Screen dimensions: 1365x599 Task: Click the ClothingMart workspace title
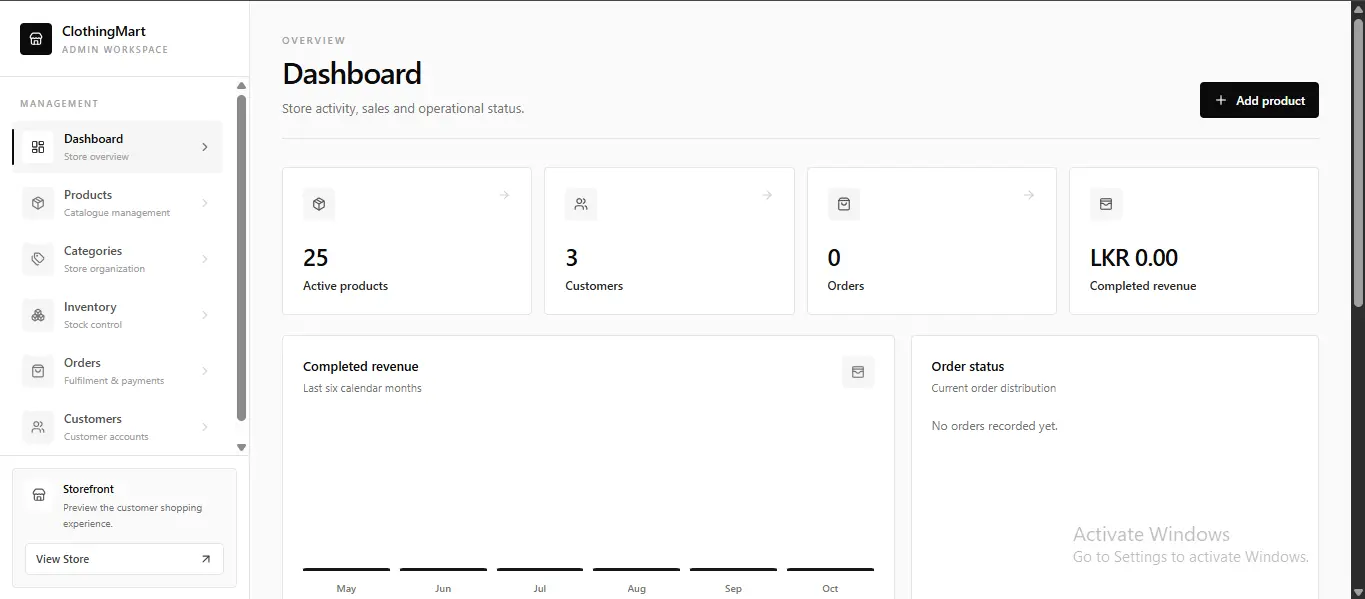[x=104, y=31]
